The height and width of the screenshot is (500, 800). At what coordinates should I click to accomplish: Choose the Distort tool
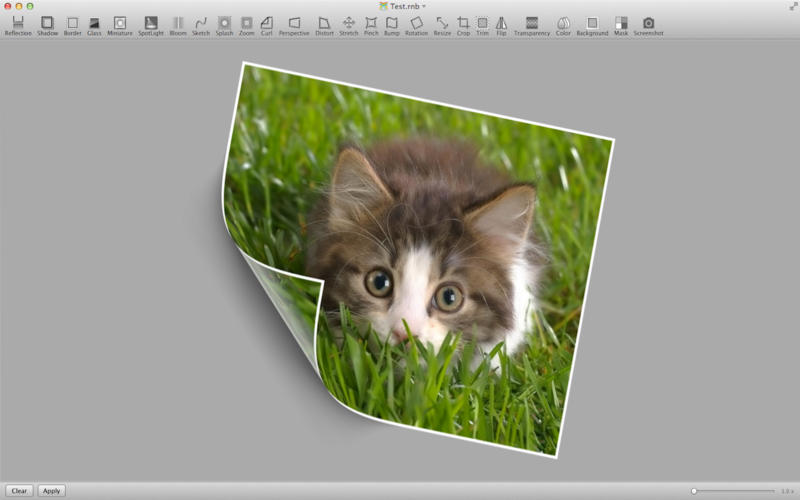pyautogui.click(x=324, y=26)
